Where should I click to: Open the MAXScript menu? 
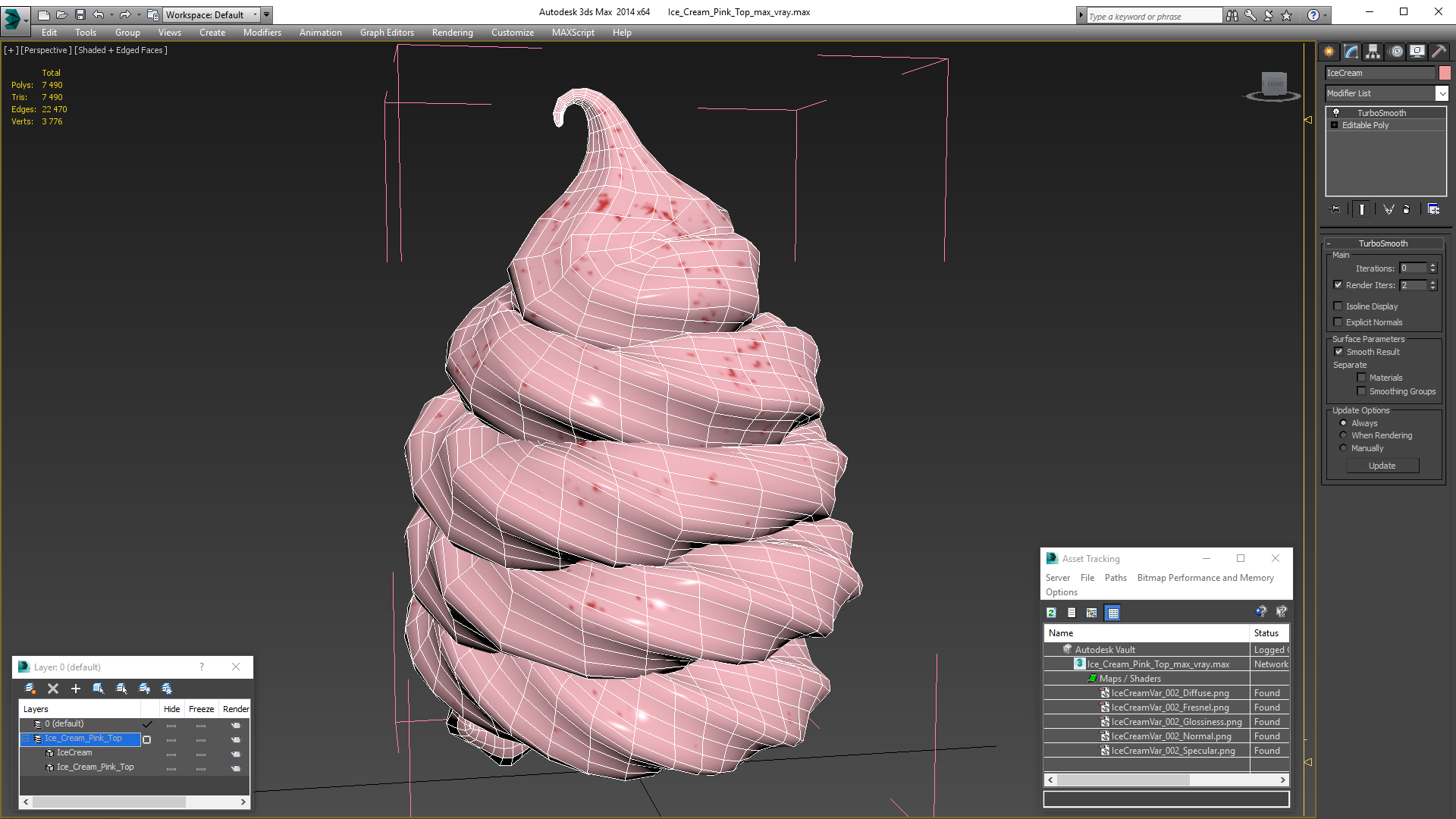573,33
